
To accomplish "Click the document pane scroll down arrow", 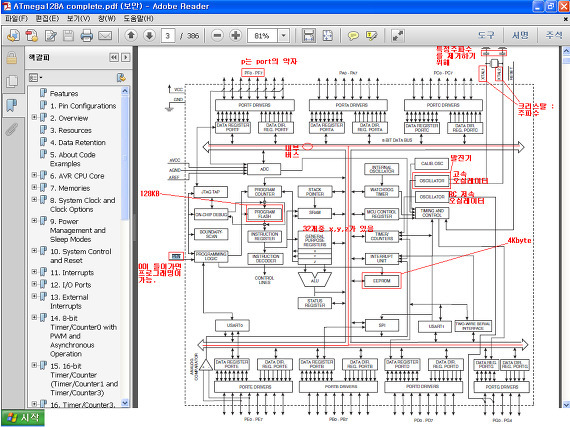I will 566,404.
